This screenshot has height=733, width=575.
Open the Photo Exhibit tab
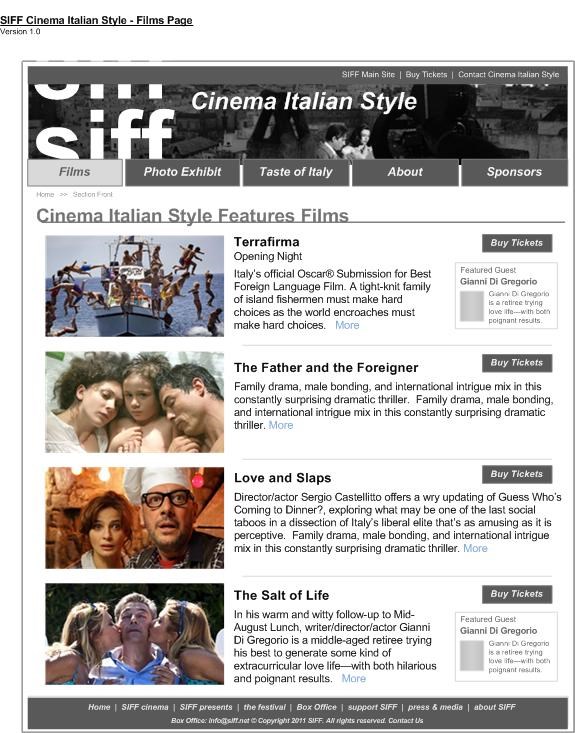tap(182, 172)
